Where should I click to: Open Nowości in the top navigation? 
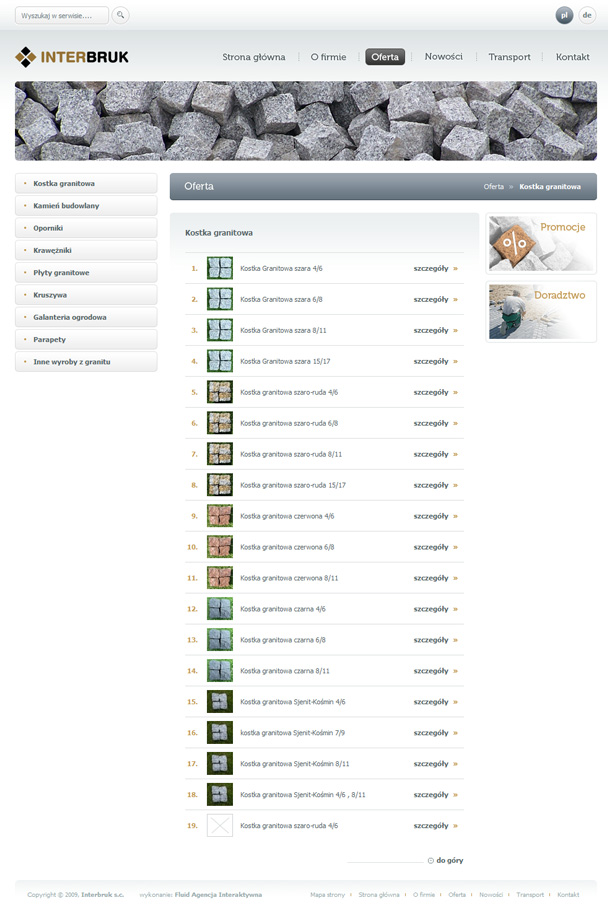coord(443,57)
